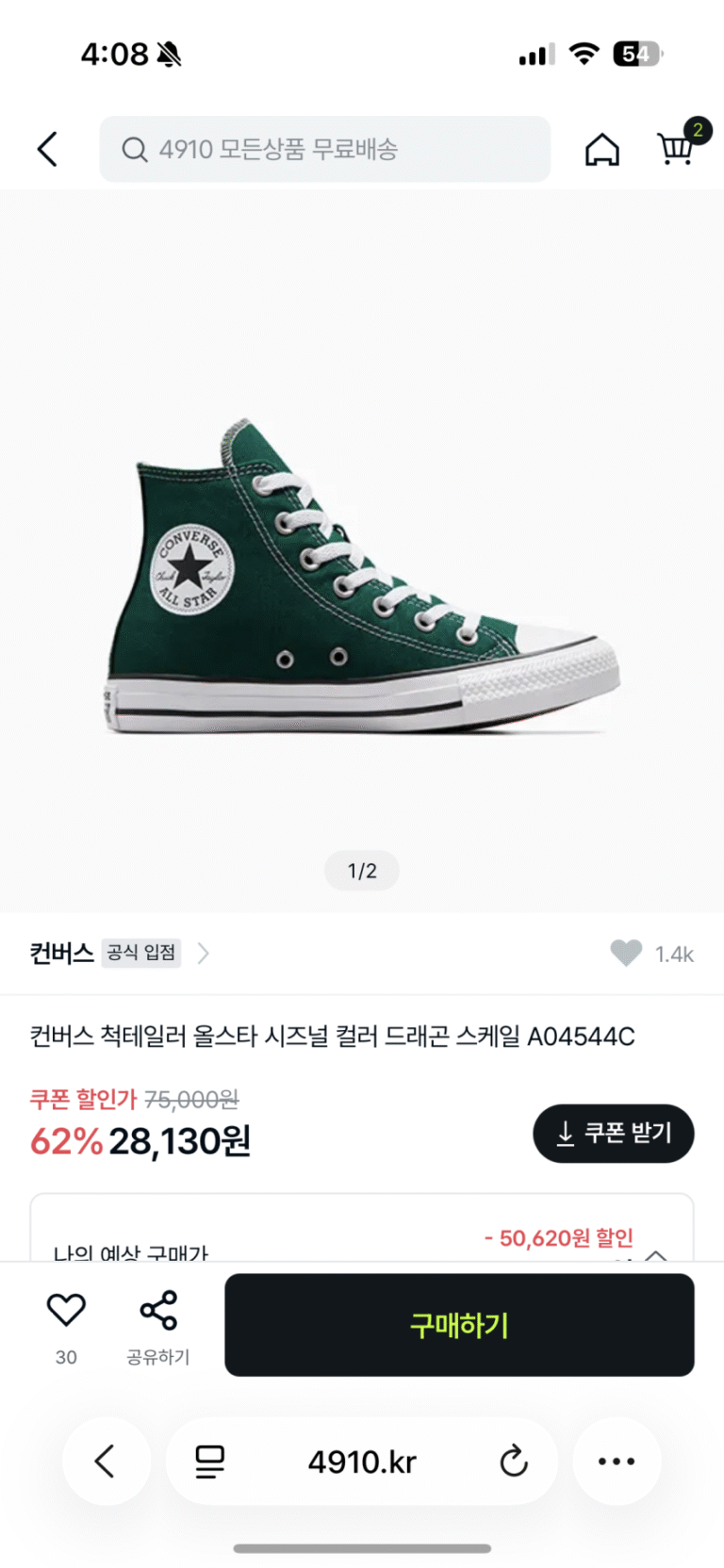
Task: Expand the 컨버스 brand chevron
Action: 203,954
